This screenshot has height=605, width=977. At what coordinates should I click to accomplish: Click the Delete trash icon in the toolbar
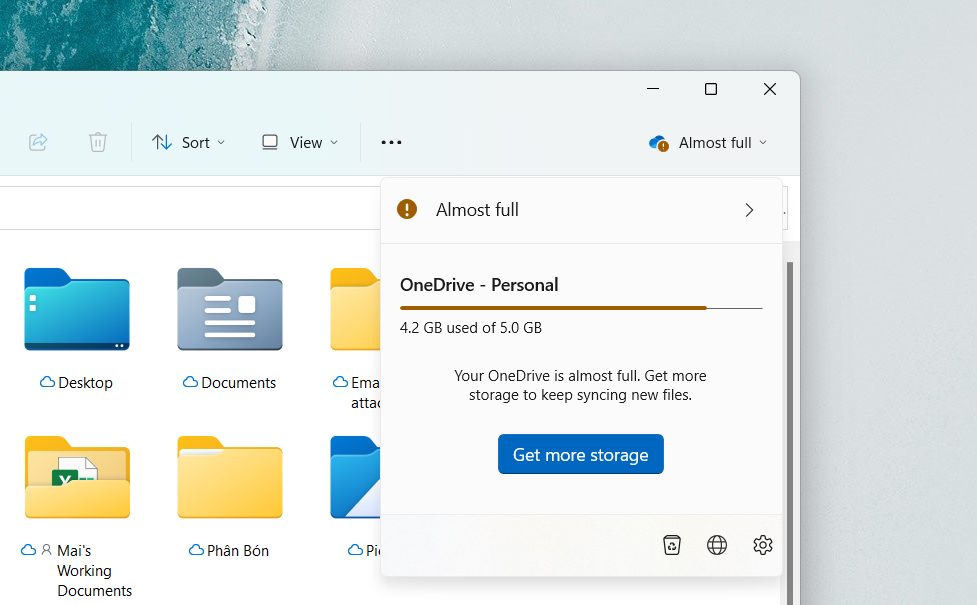click(x=97, y=142)
